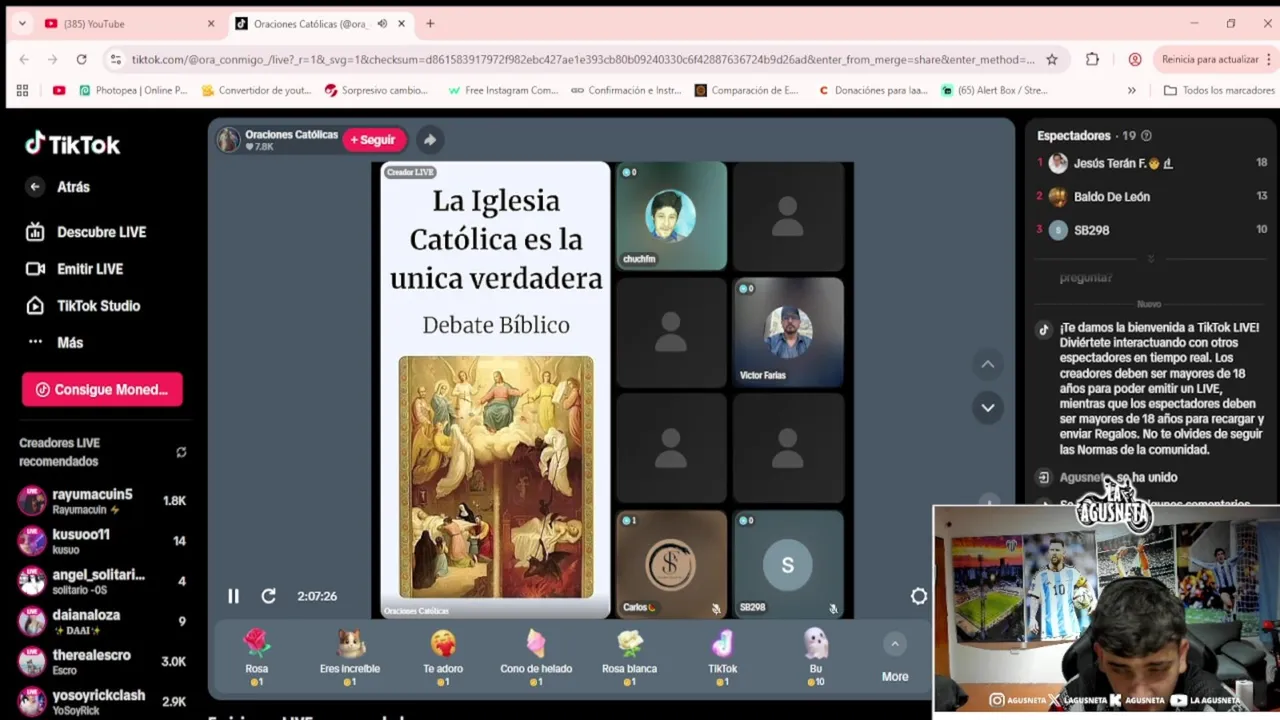Select Victor Farias guest tile
Viewport: 1280px width, 720px height.
[788, 332]
